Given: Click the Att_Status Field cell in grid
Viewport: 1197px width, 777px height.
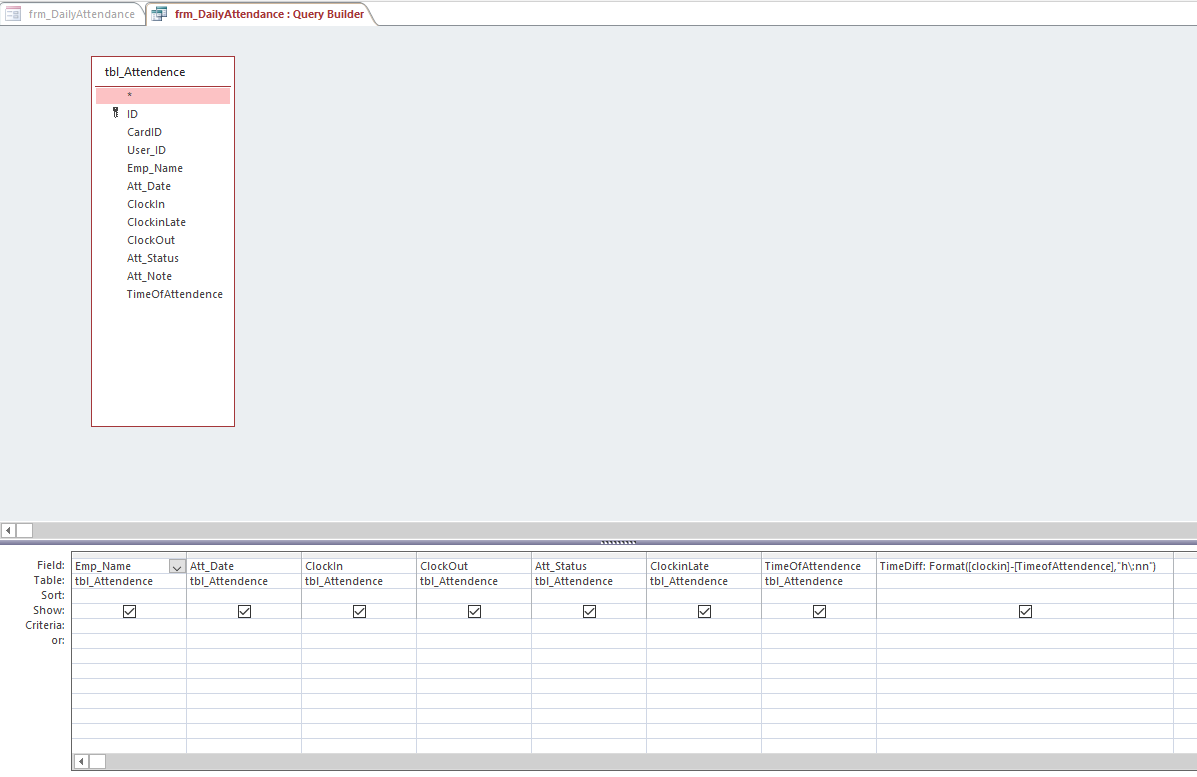Looking at the screenshot, I should pyautogui.click(x=589, y=566).
